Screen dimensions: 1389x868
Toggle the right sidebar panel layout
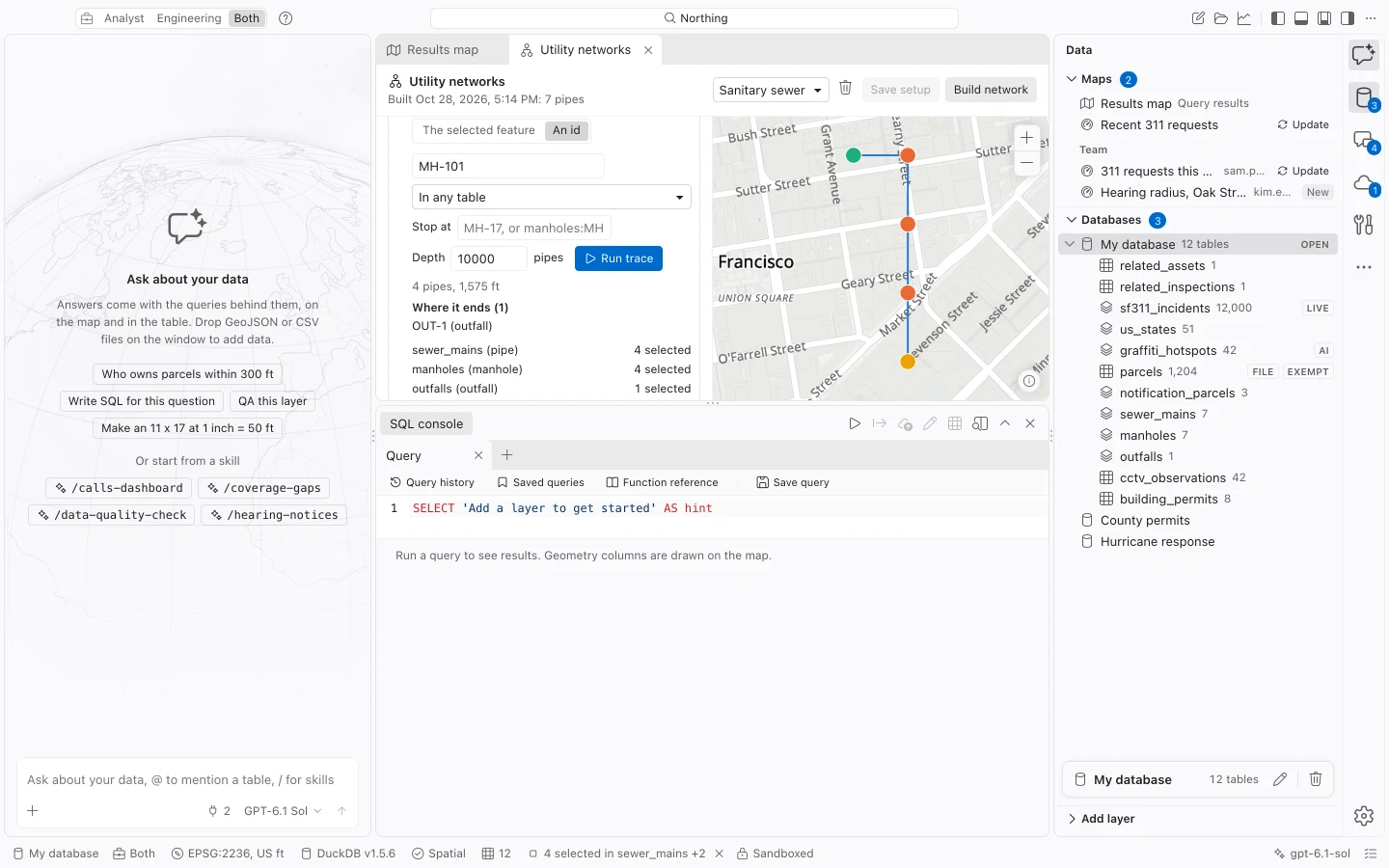pos(1348,18)
